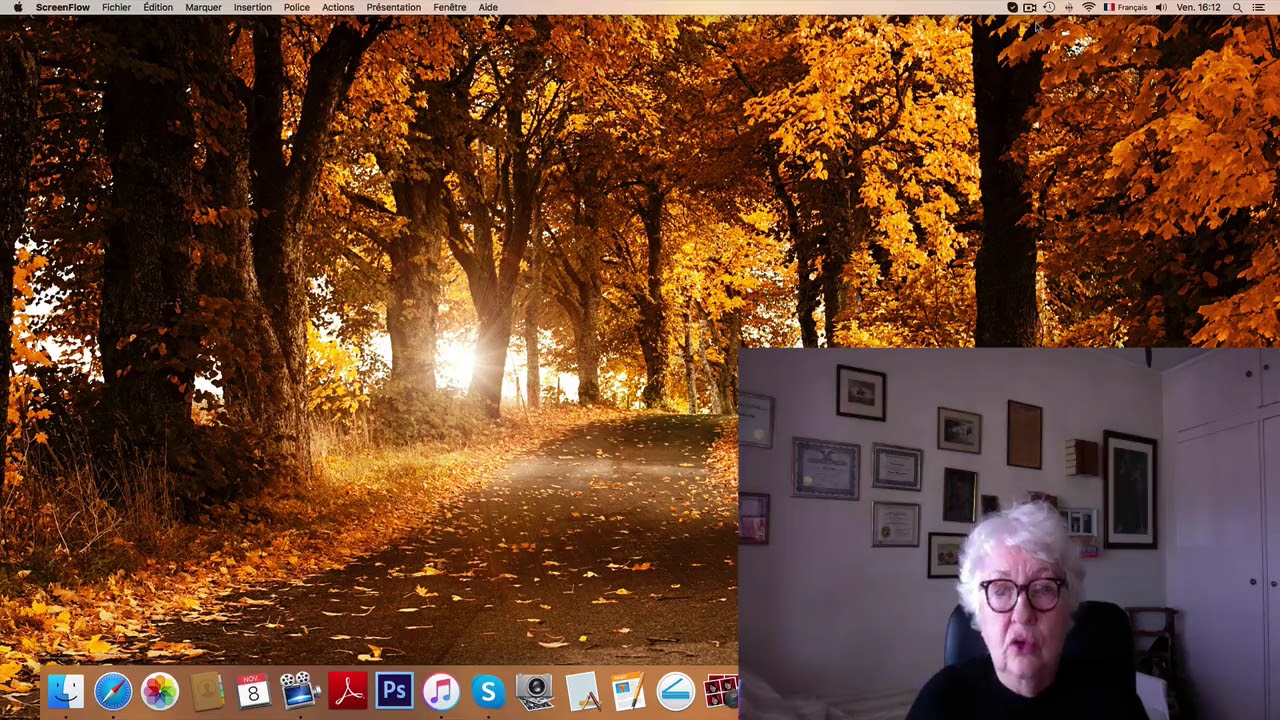Open iTunes from the Dock

(x=441, y=691)
